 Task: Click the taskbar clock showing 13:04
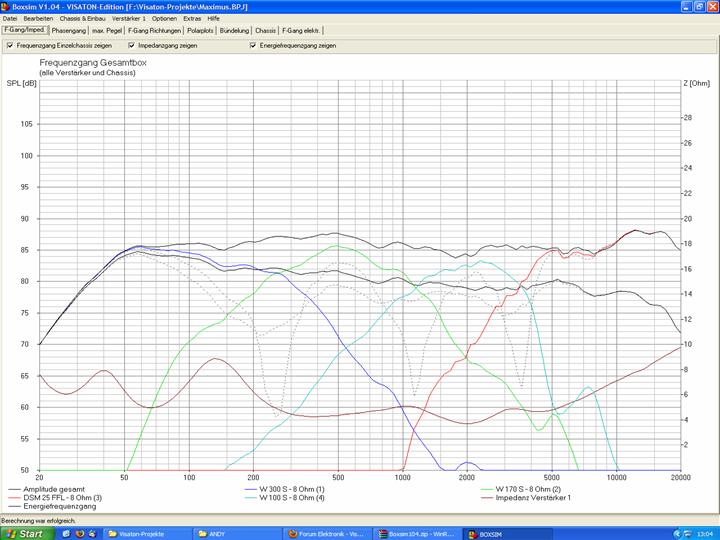704,534
